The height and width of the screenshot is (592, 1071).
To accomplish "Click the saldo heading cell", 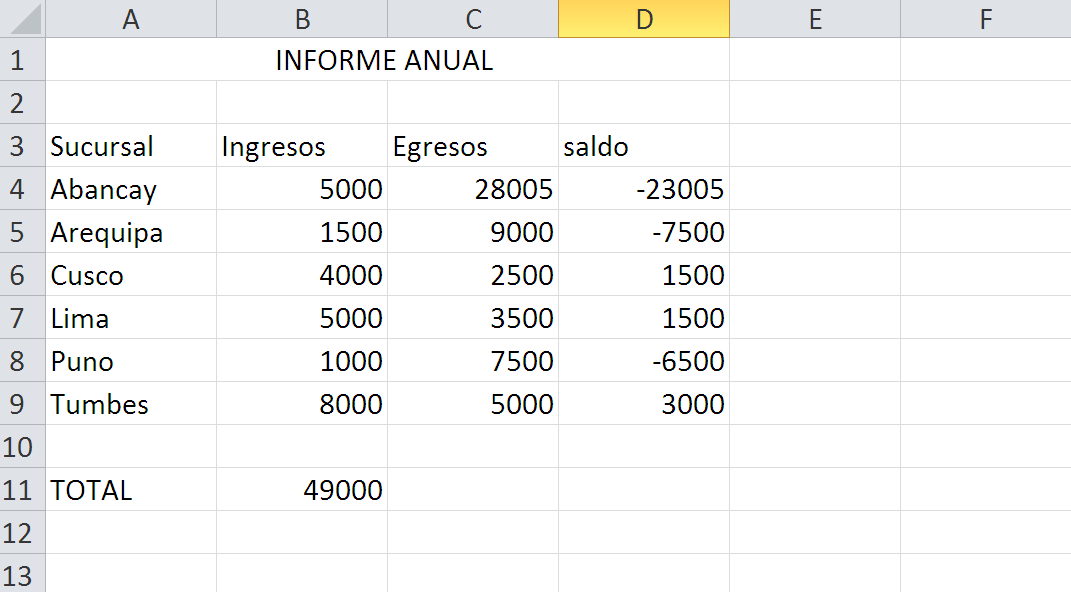I will (x=643, y=147).
